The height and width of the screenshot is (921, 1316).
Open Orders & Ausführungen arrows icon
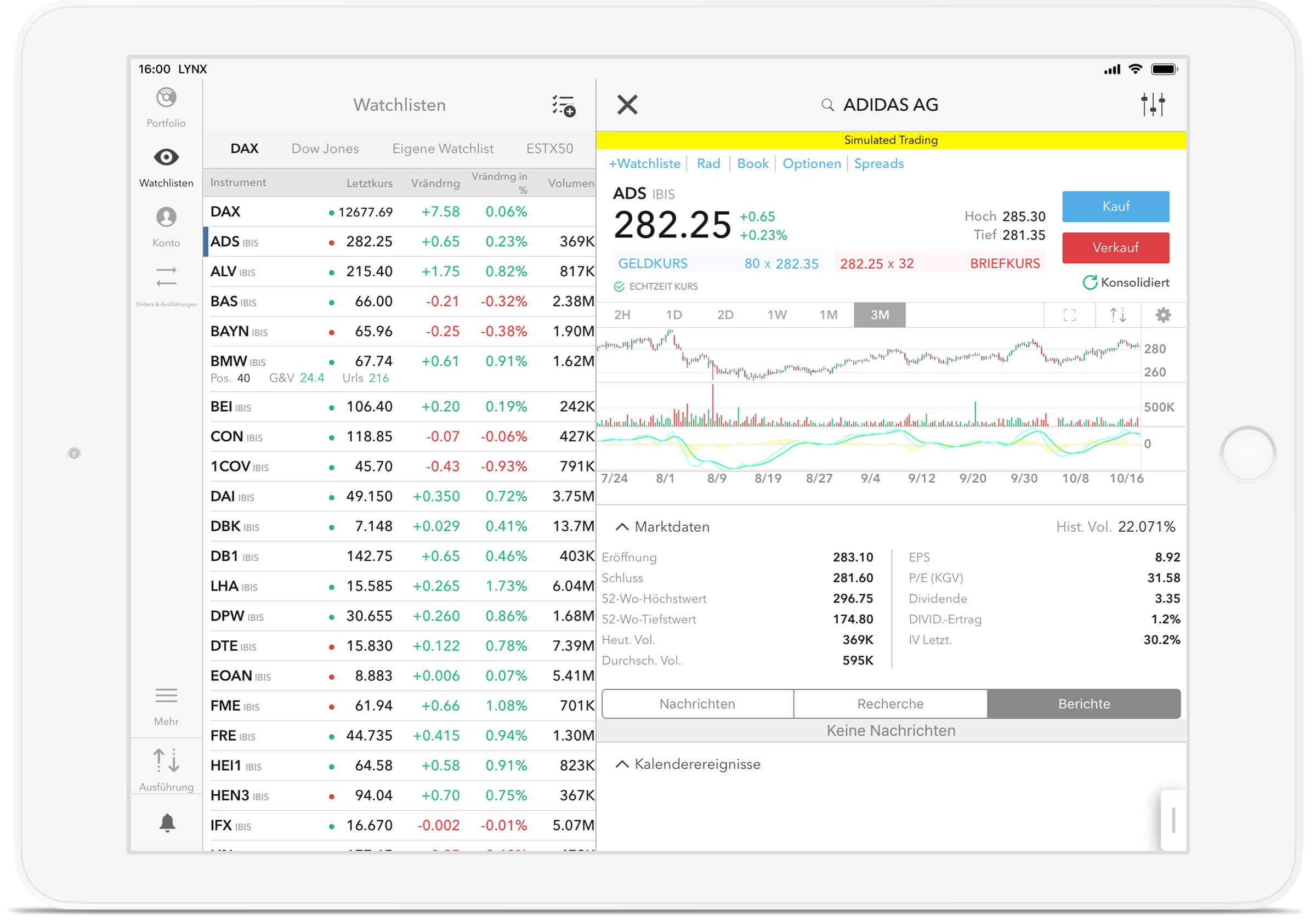(x=166, y=277)
